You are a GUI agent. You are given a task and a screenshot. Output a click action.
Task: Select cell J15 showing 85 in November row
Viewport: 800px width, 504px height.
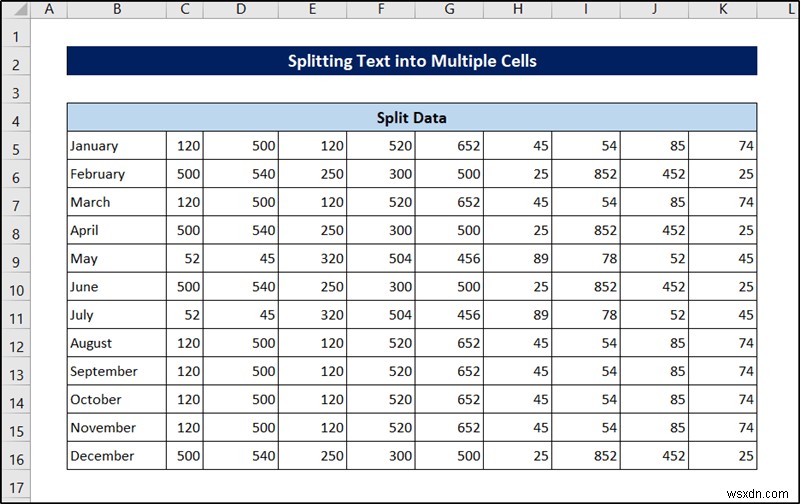(655, 427)
